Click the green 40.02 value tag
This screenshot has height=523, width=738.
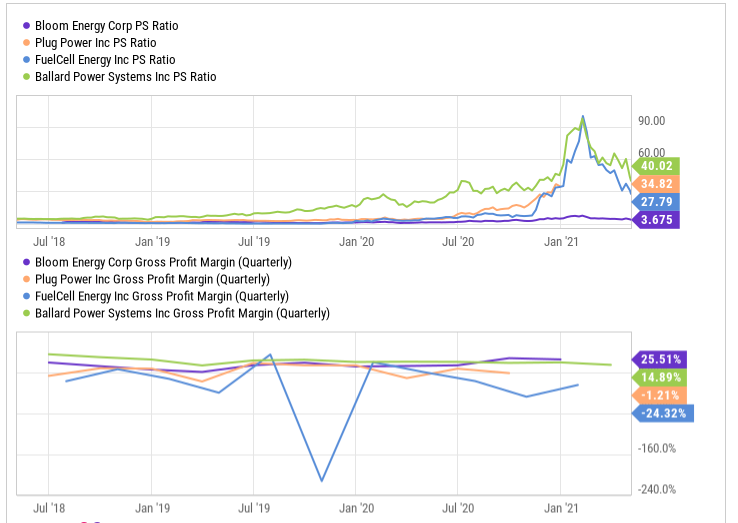[656, 166]
